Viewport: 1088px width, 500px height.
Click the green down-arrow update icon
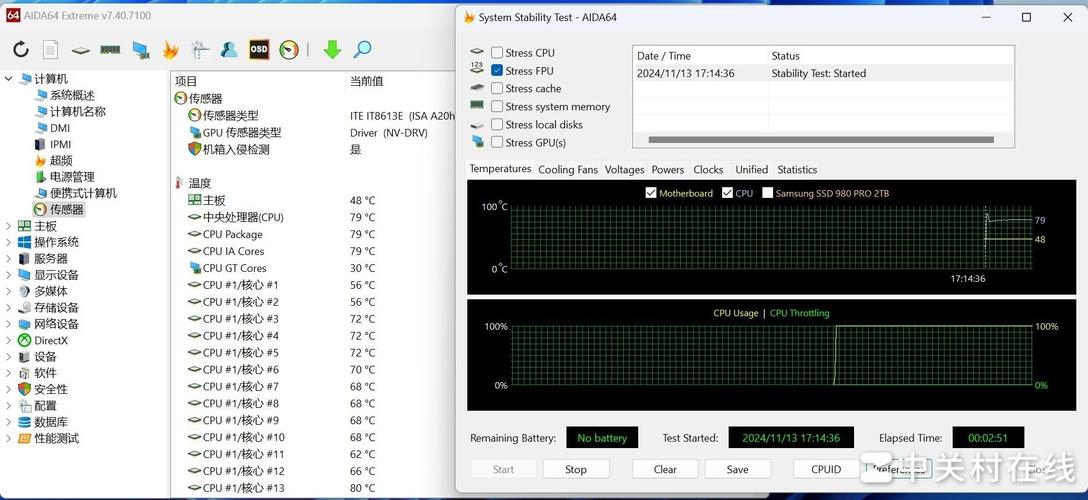pos(332,49)
